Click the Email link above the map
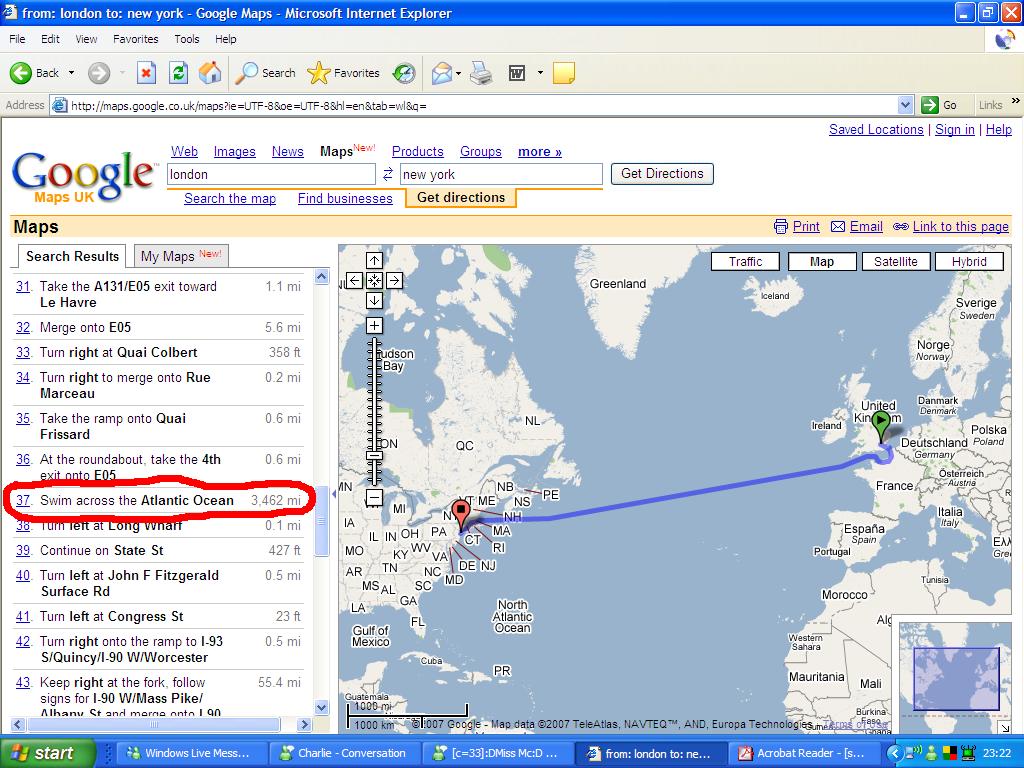The width and height of the screenshot is (1024, 768). [866, 227]
